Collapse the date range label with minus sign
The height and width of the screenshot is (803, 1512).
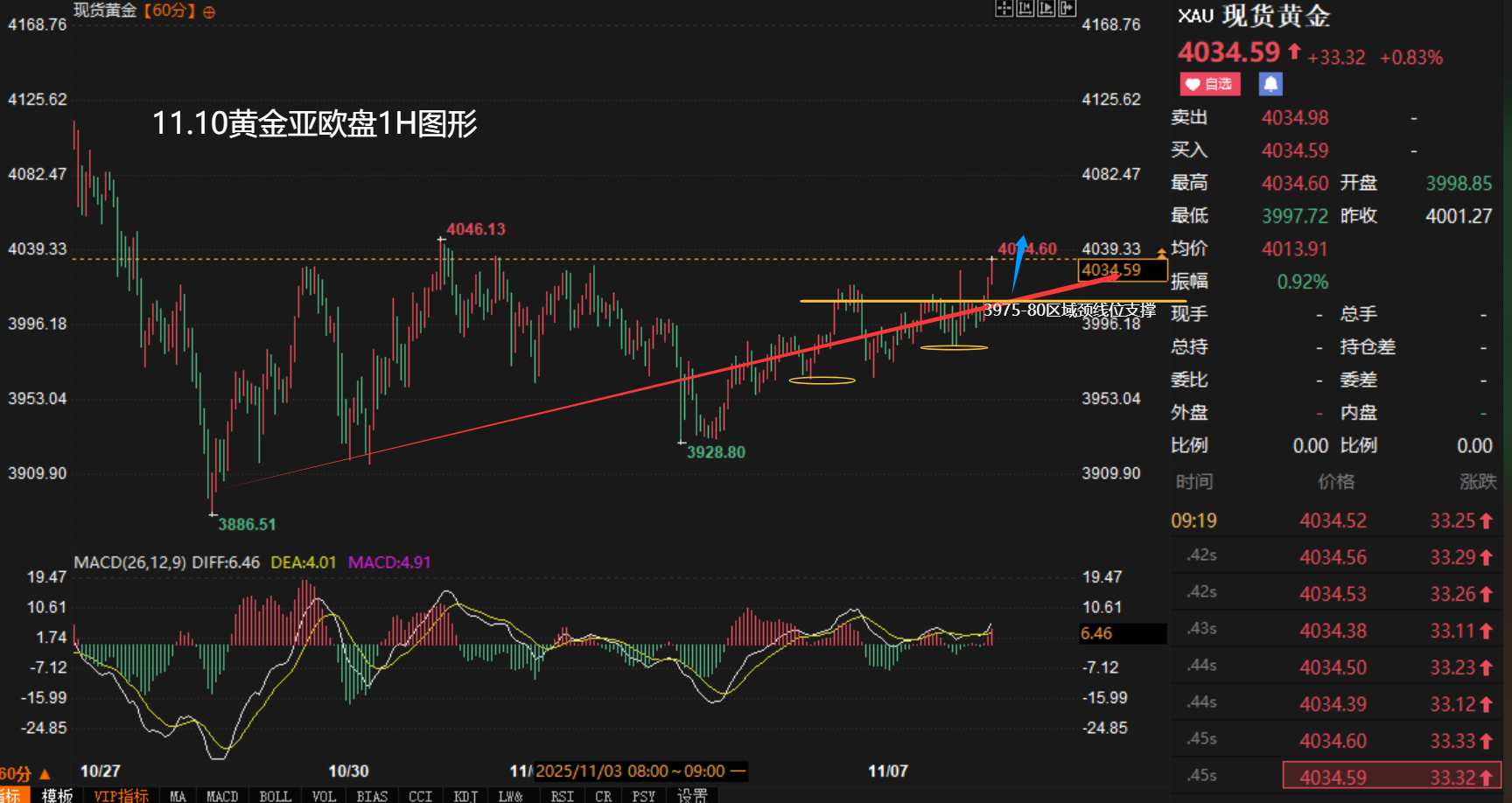[738, 771]
